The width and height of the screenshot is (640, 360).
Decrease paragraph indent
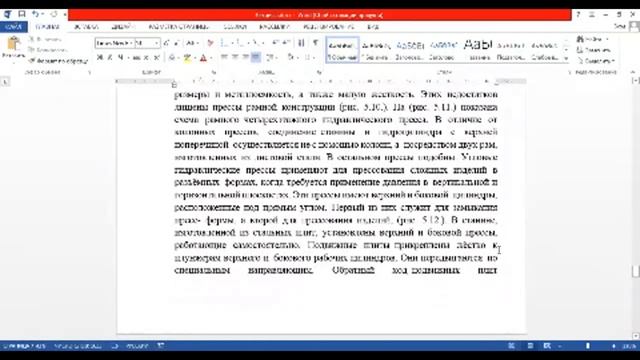[x=276, y=43]
